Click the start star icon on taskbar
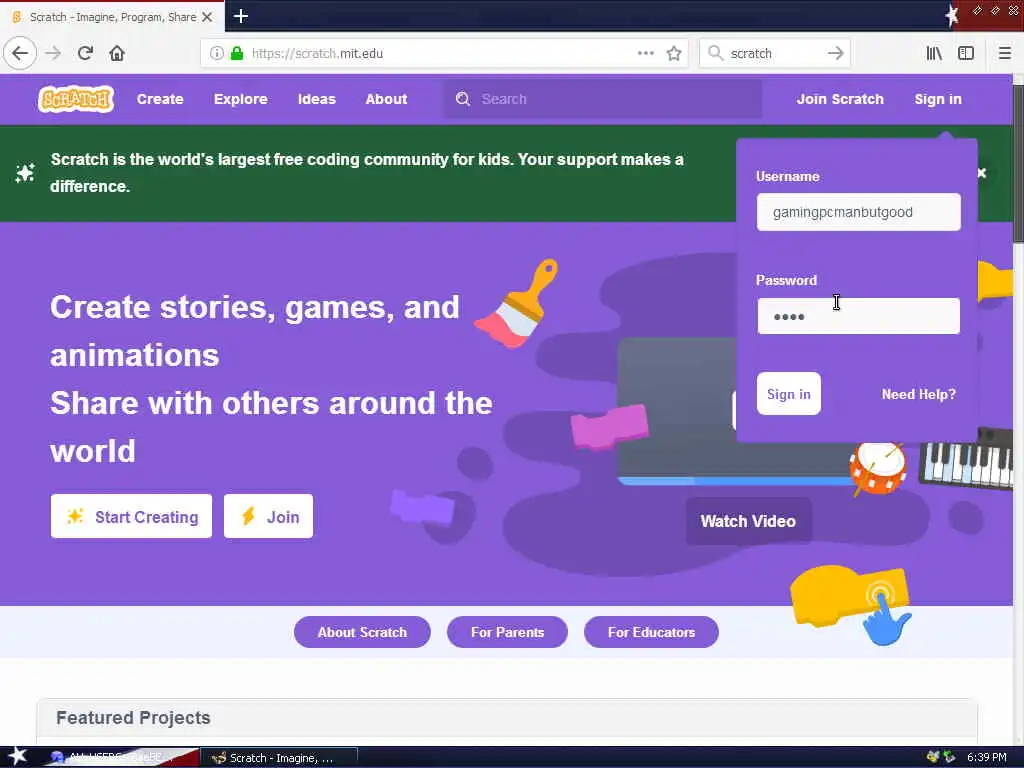The height and width of the screenshot is (768, 1024). click(17, 756)
